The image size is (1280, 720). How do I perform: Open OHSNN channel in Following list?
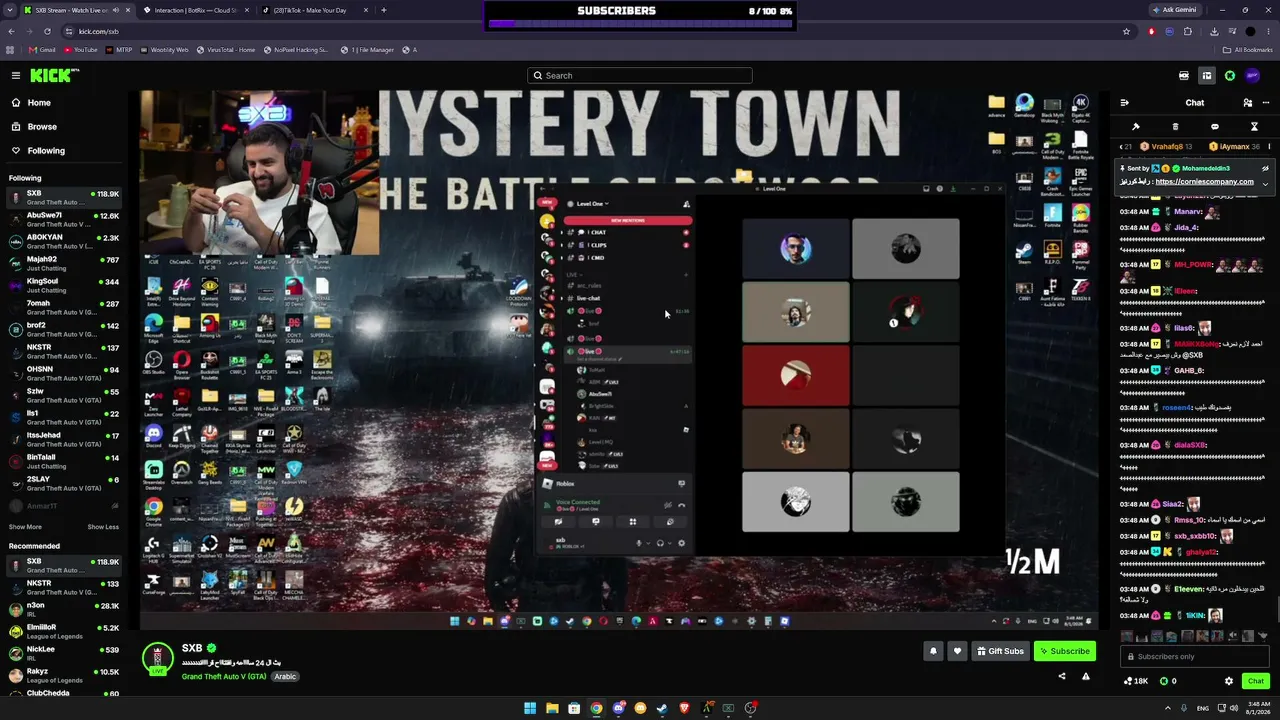pos(64,374)
